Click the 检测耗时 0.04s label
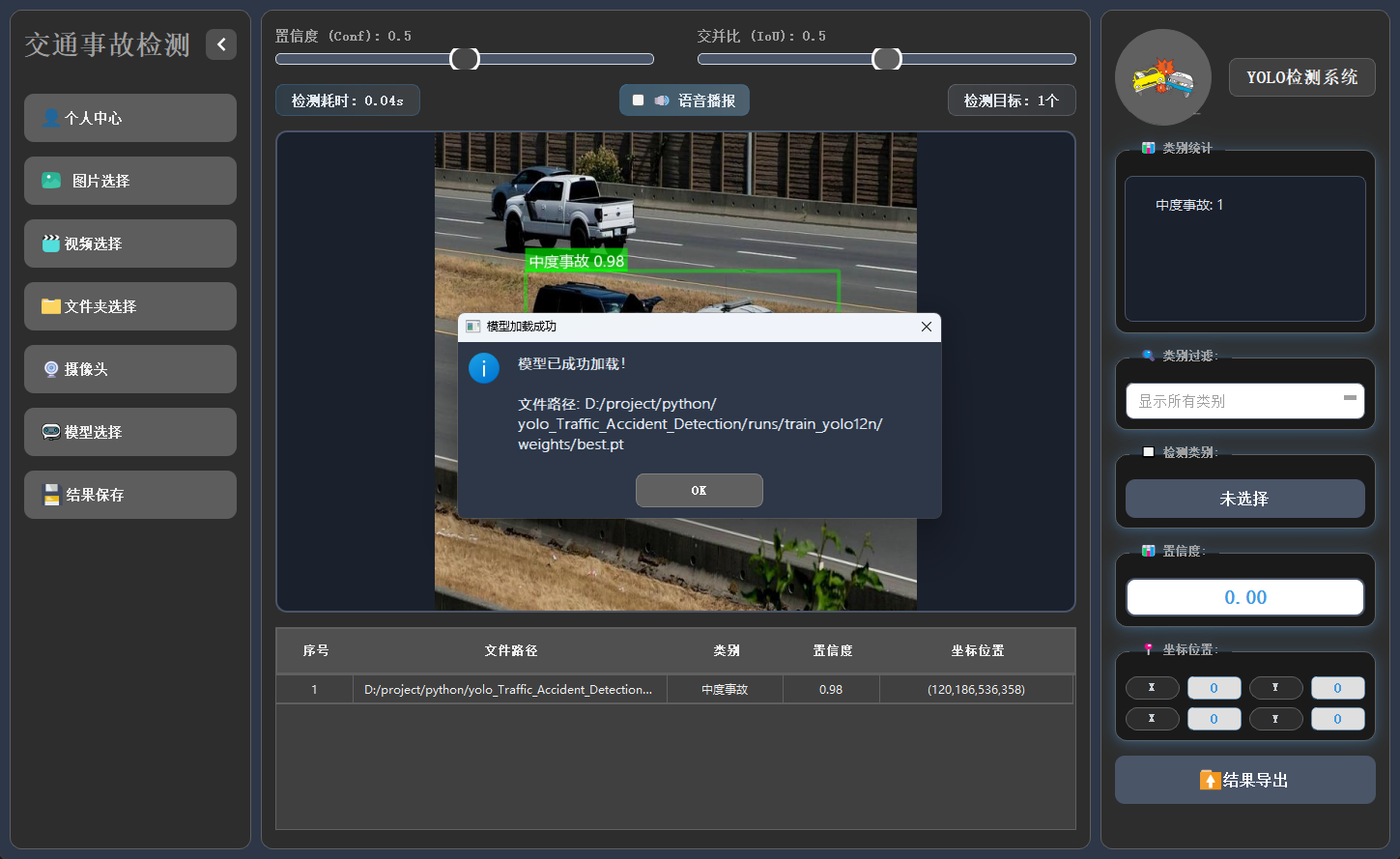This screenshot has height=859, width=1400. point(348,100)
